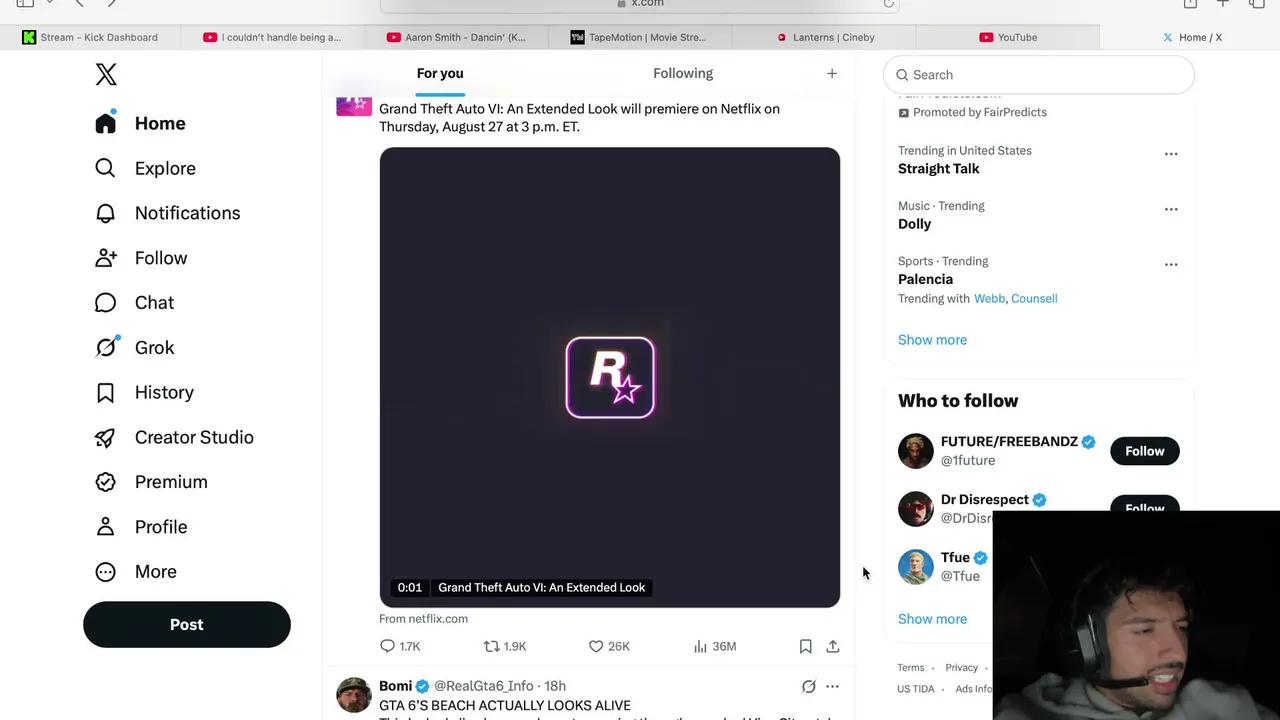This screenshot has width=1280, height=720.
Task: Open Bomi's profile avatar
Action: [x=354, y=695]
